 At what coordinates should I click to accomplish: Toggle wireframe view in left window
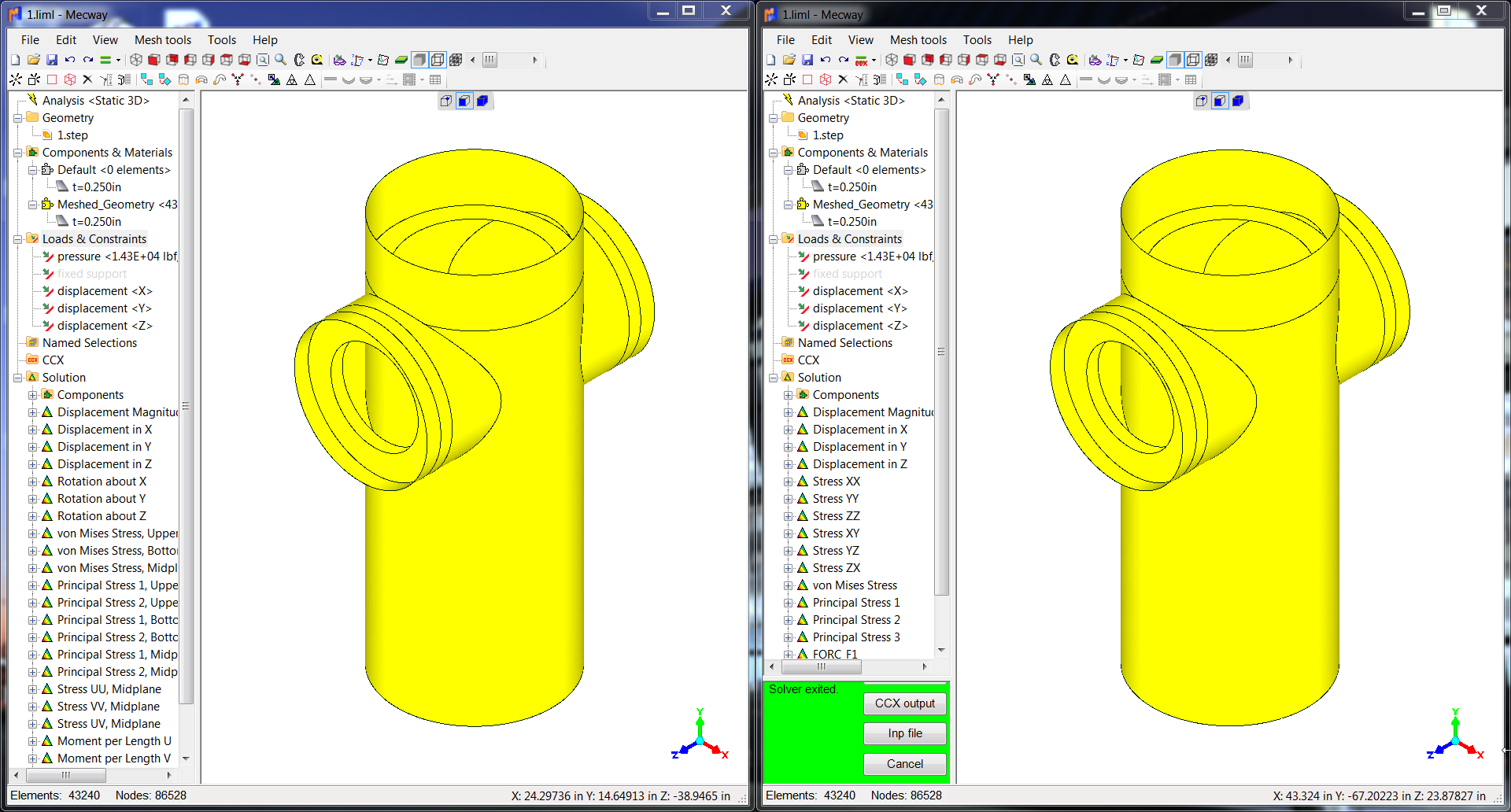pos(438,60)
